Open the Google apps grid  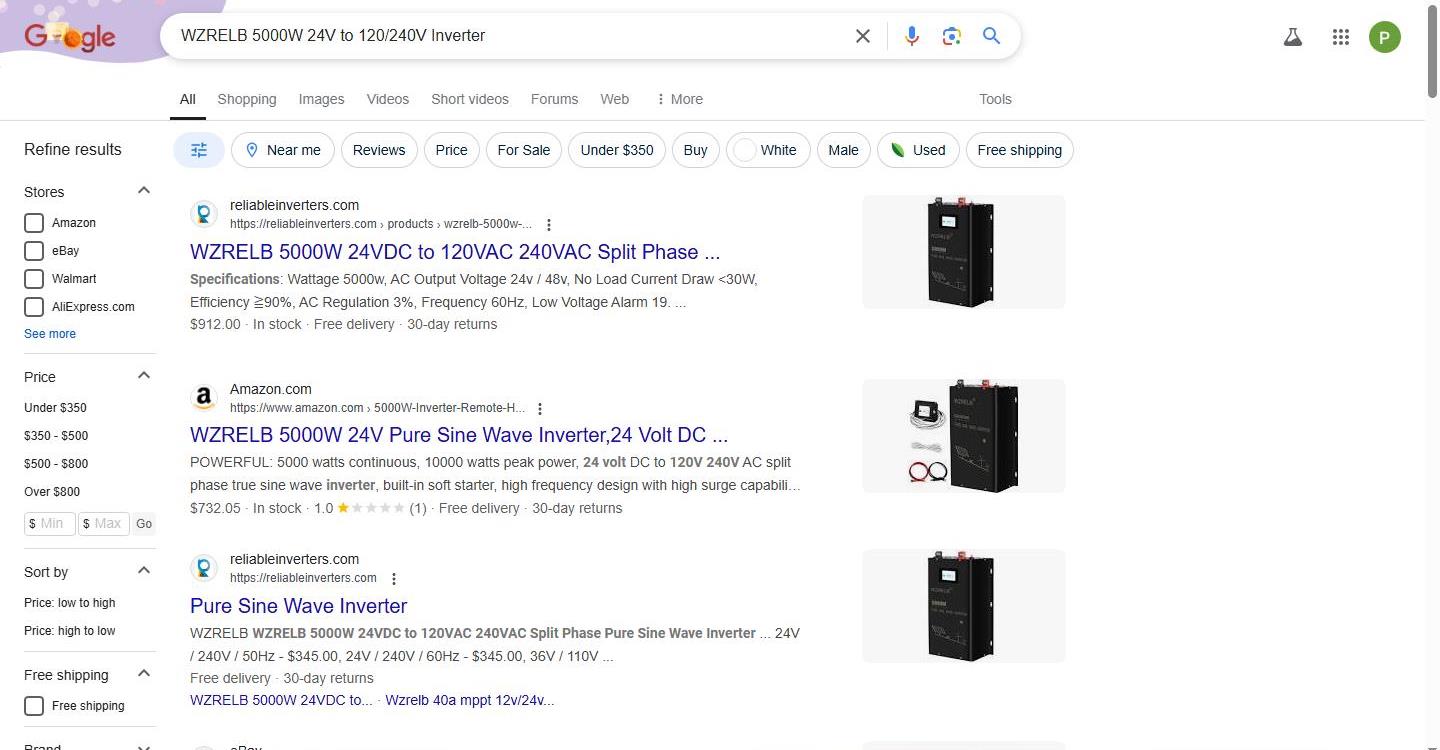click(1341, 37)
